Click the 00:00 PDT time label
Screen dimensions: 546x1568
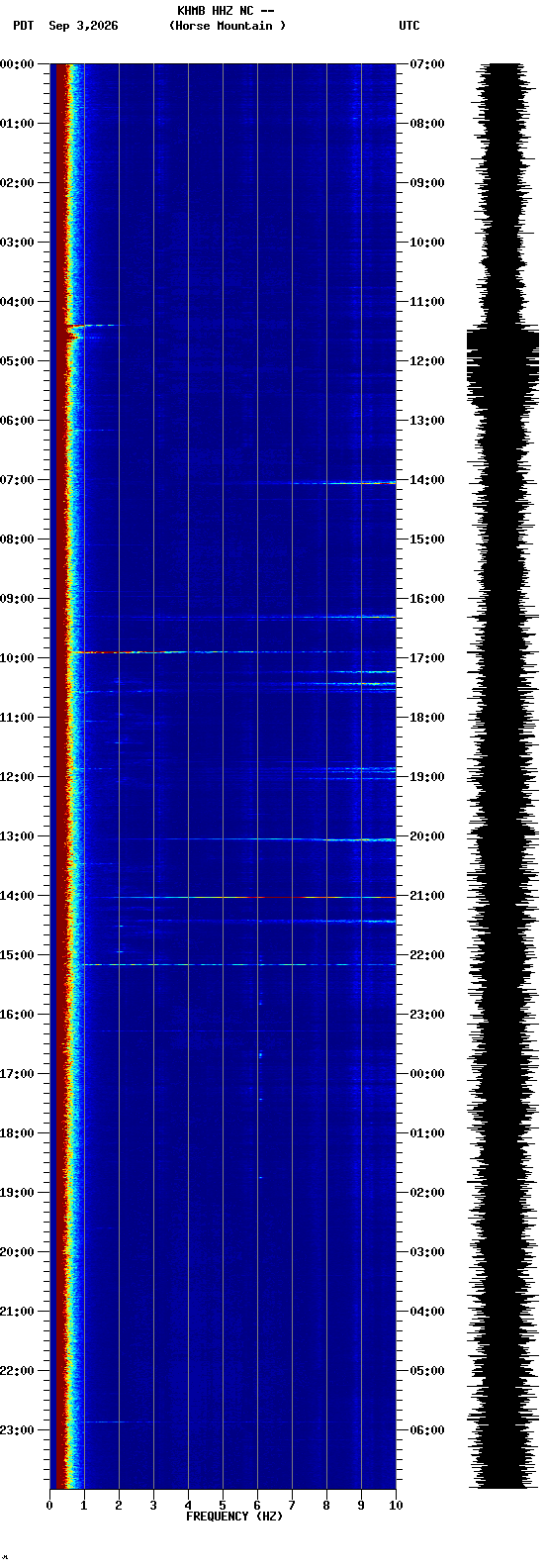tap(18, 64)
